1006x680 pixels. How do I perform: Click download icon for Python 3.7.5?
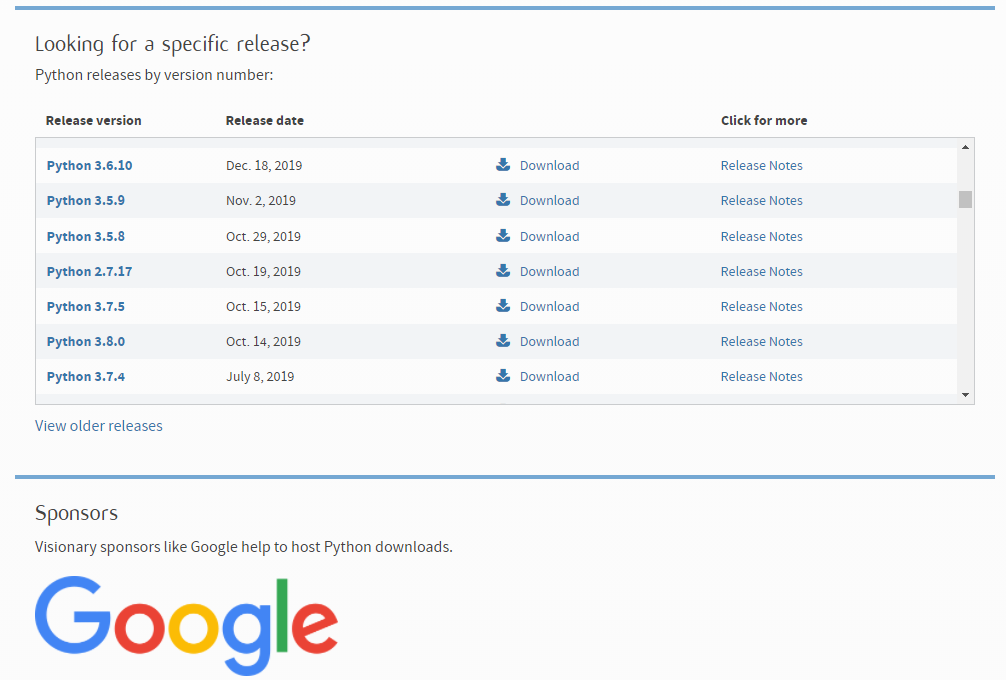[503, 306]
